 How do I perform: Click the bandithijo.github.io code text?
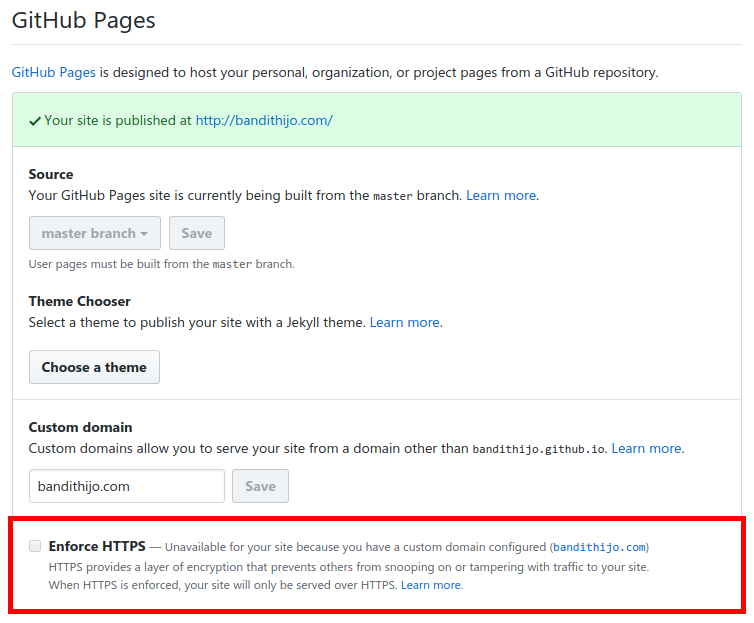[539, 449]
